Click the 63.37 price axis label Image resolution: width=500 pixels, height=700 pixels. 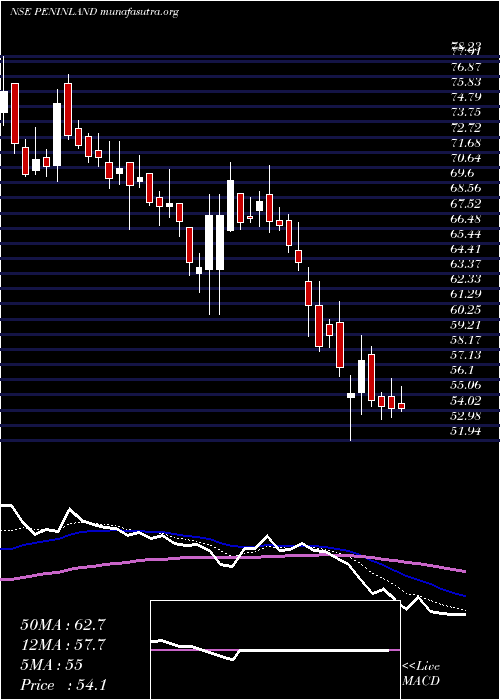466,264
